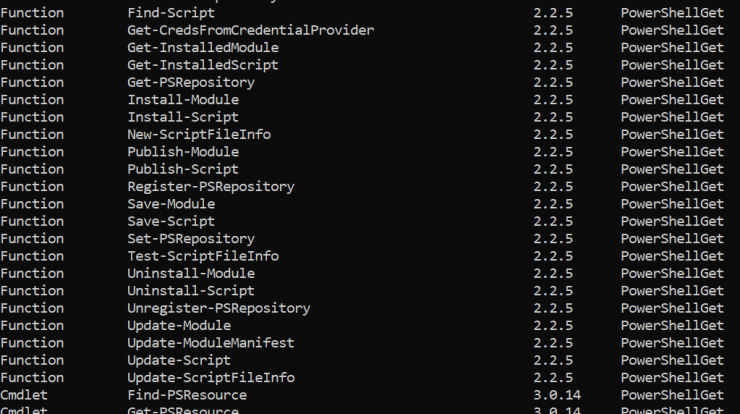Click the Save-Module command name
This screenshot has width=740, height=414.
tap(171, 204)
